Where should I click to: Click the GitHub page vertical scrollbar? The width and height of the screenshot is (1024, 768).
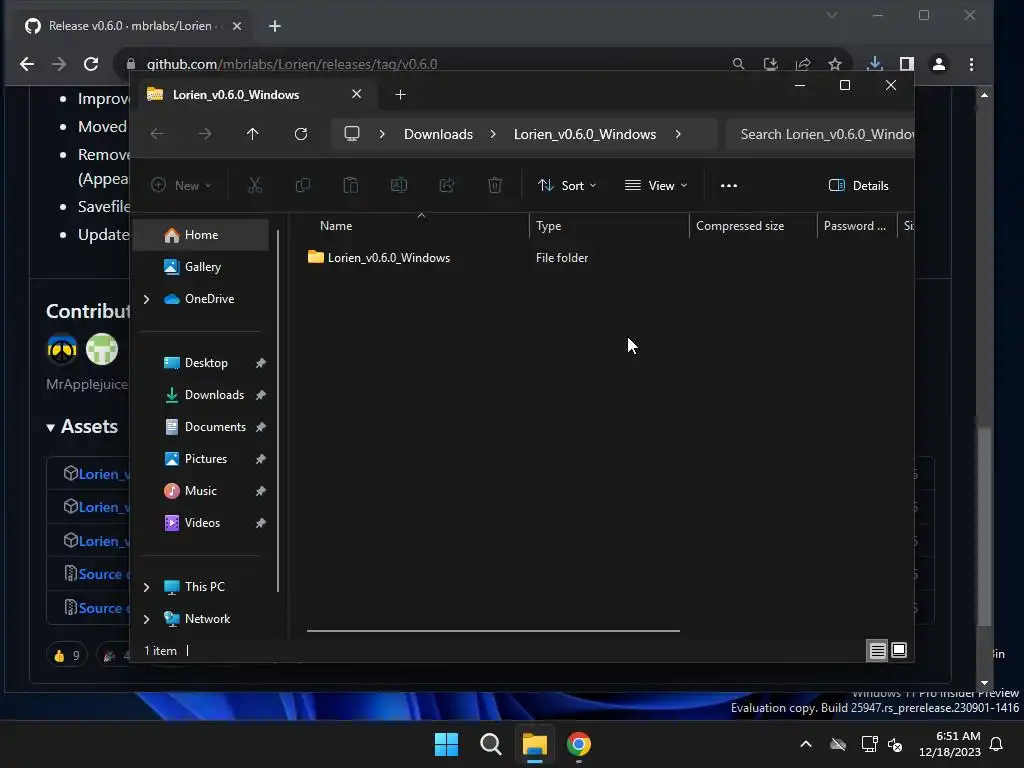tap(984, 528)
